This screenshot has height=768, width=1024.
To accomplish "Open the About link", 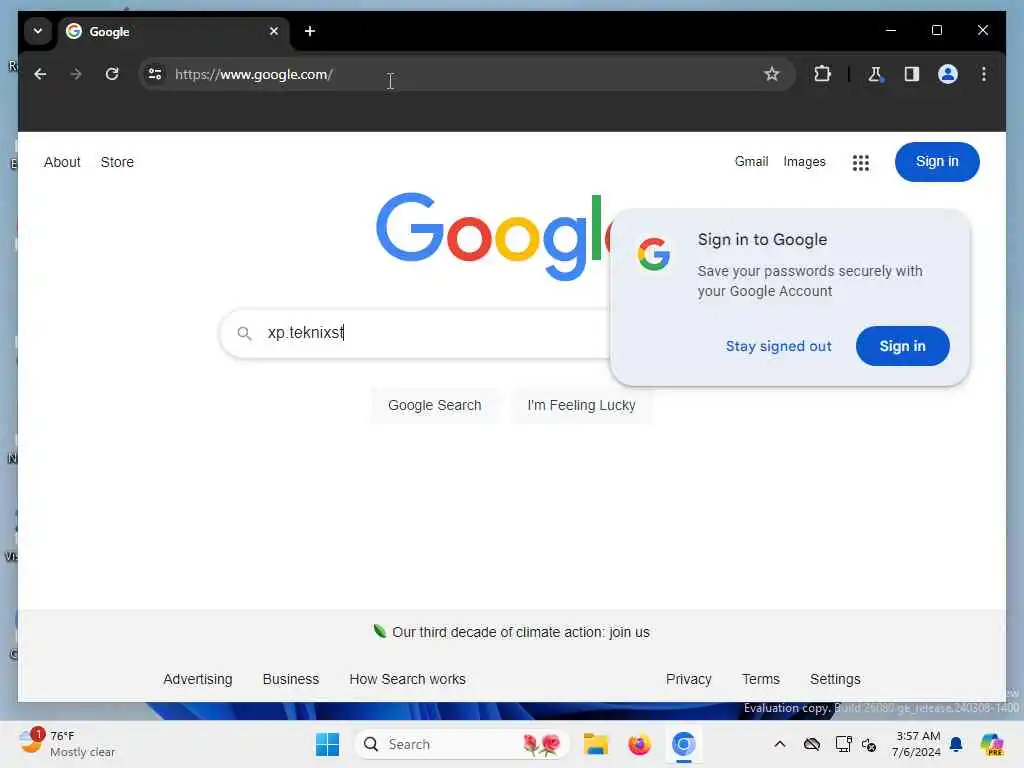I will point(62,162).
